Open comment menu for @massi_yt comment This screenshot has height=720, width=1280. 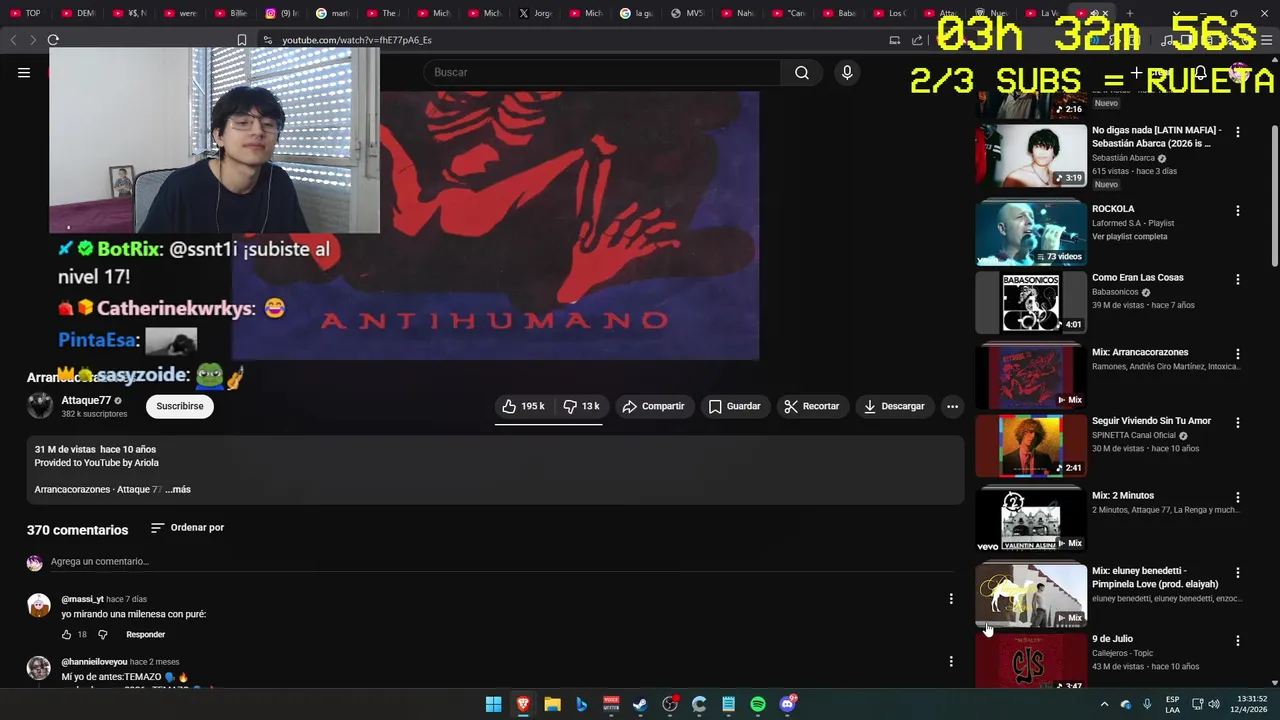(x=951, y=599)
